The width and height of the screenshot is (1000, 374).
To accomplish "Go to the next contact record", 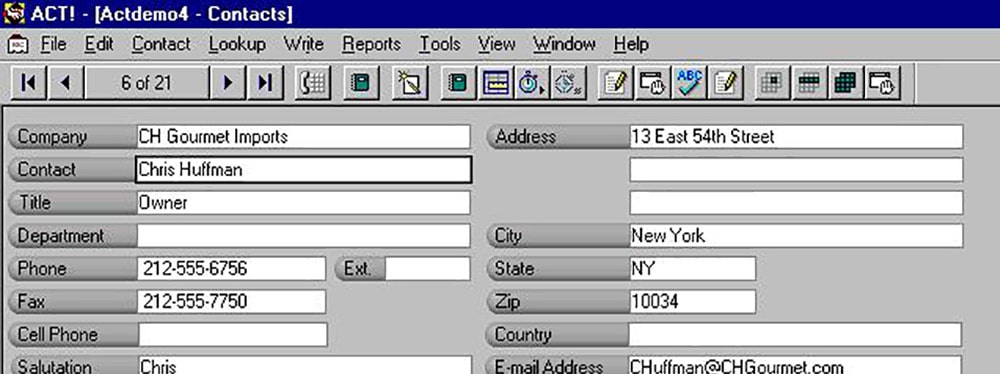I will [x=228, y=83].
